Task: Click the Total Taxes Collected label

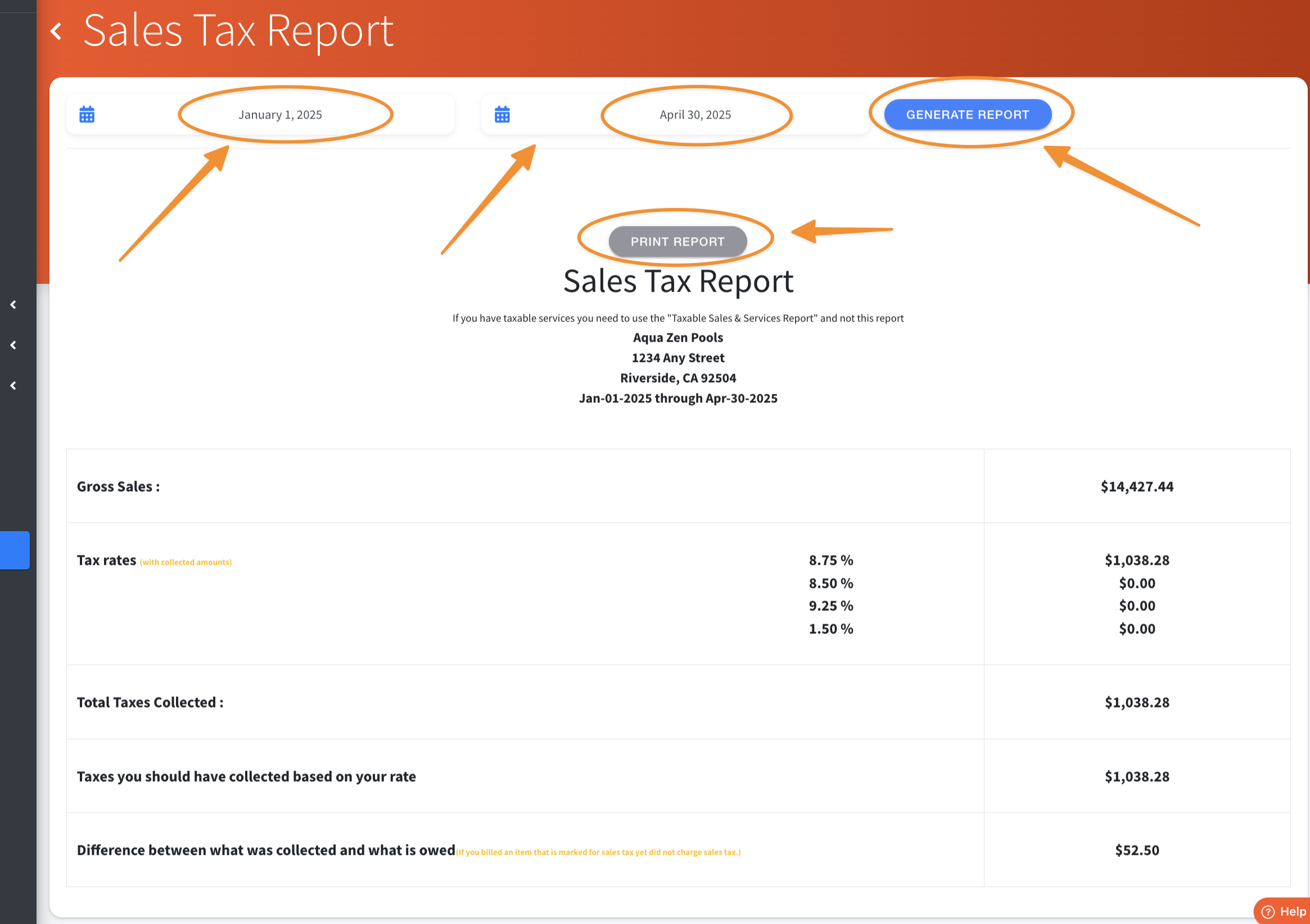Action: pyautogui.click(x=150, y=702)
